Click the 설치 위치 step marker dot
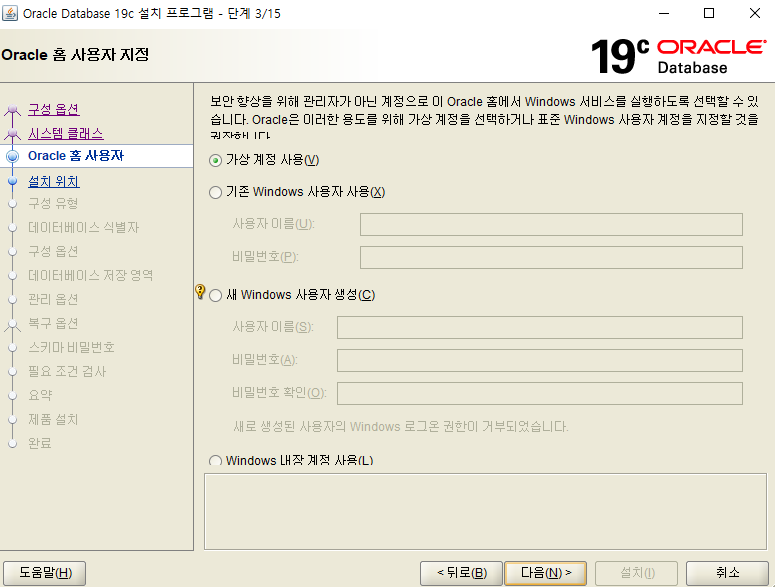The image size is (775, 587). pyautogui.click(x=12, y=181)
